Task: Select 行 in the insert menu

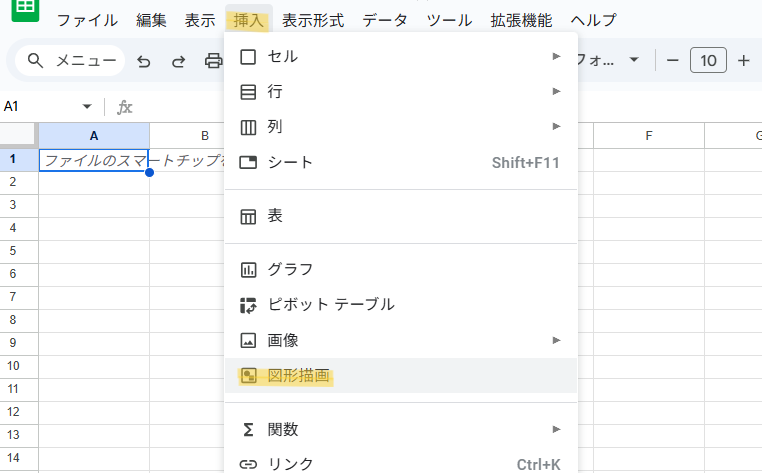Action: pyautogui.click(x=401, y=91)
